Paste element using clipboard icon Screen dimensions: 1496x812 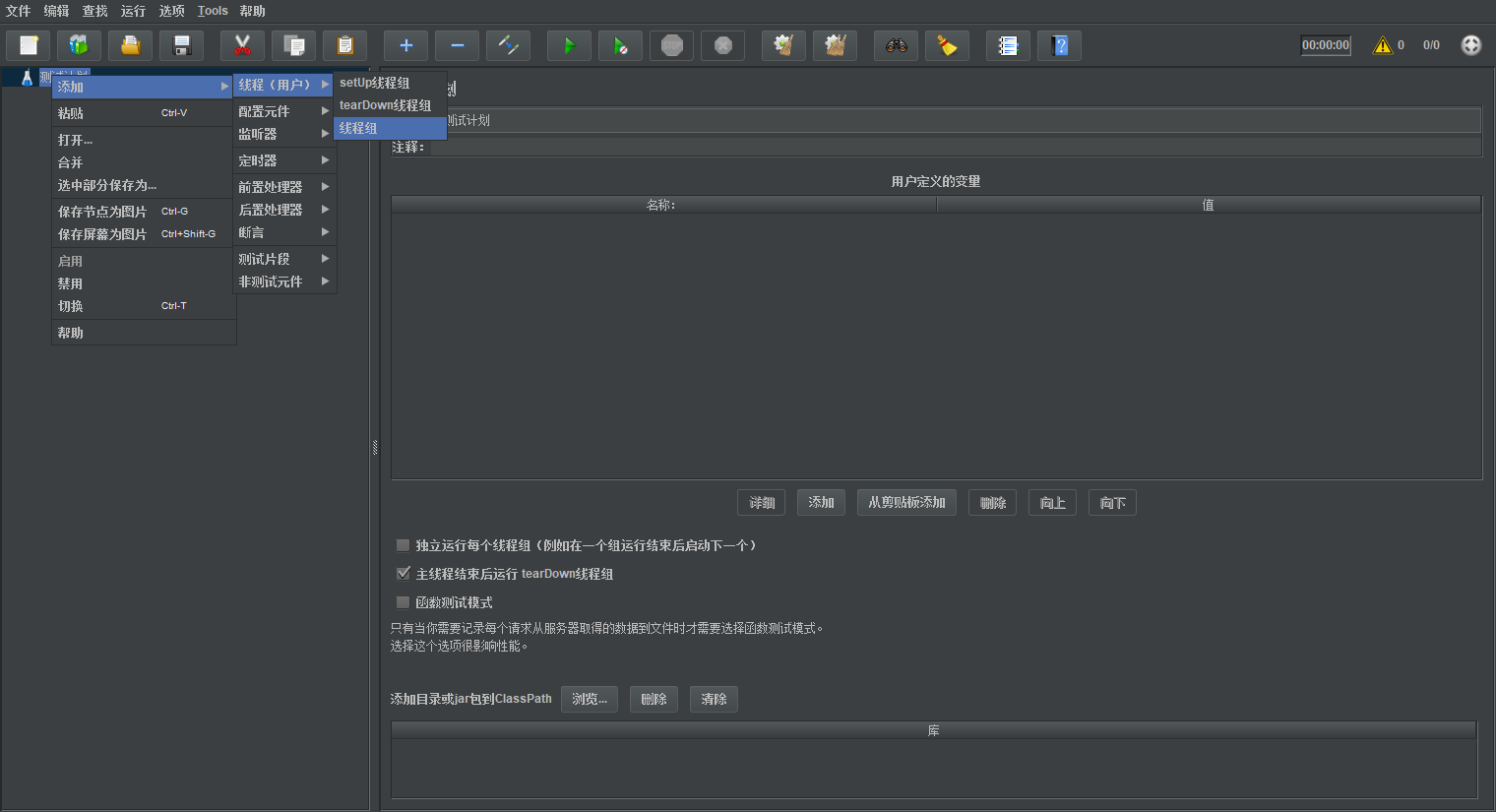[x=344, y=45]
